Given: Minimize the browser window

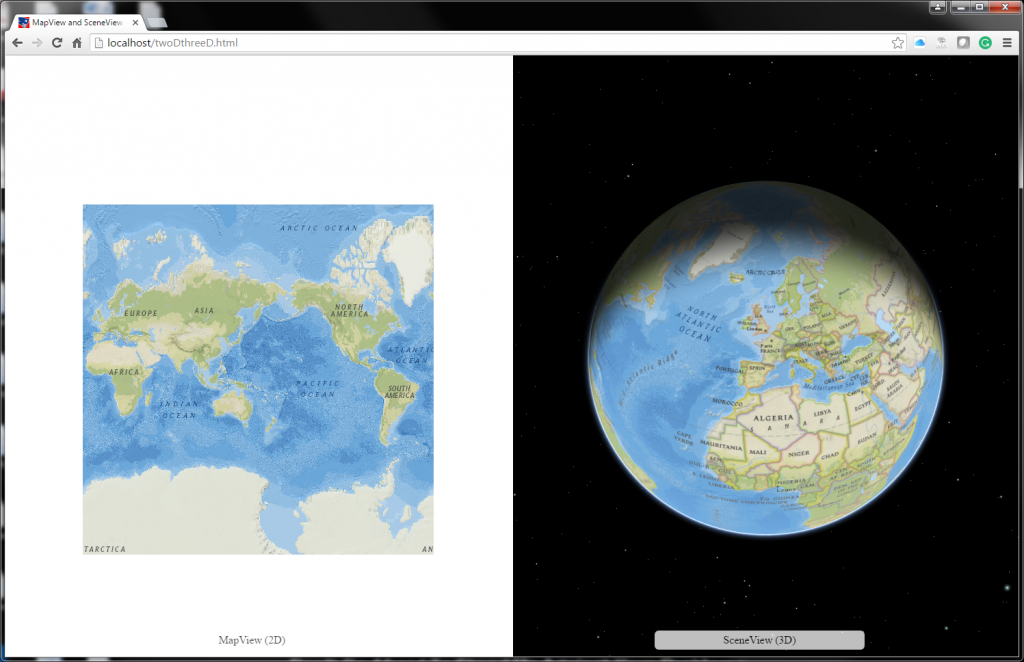Looking at the screenshot, I should click(x=960, y=7).
